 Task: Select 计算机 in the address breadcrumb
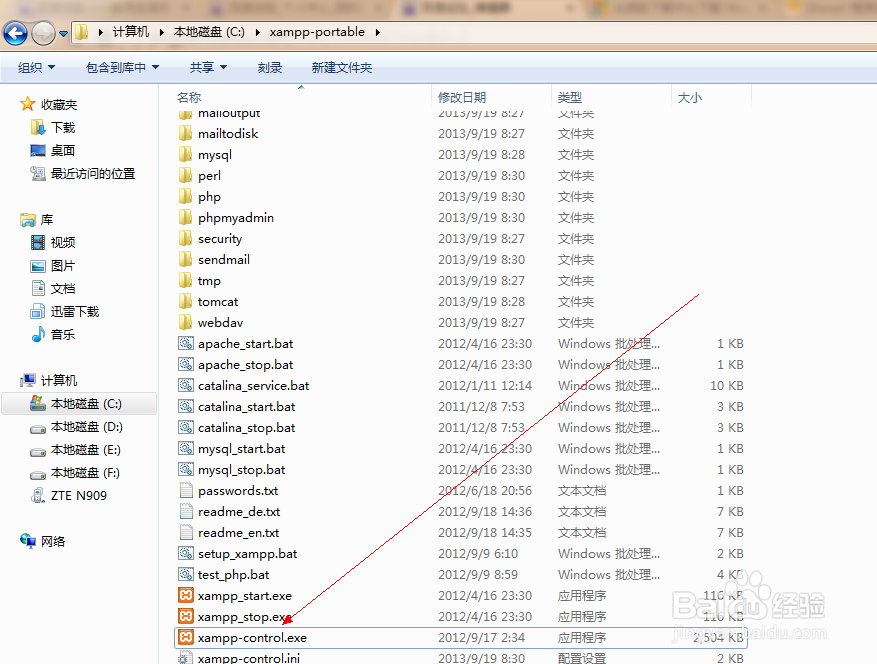tap(131, 32)
